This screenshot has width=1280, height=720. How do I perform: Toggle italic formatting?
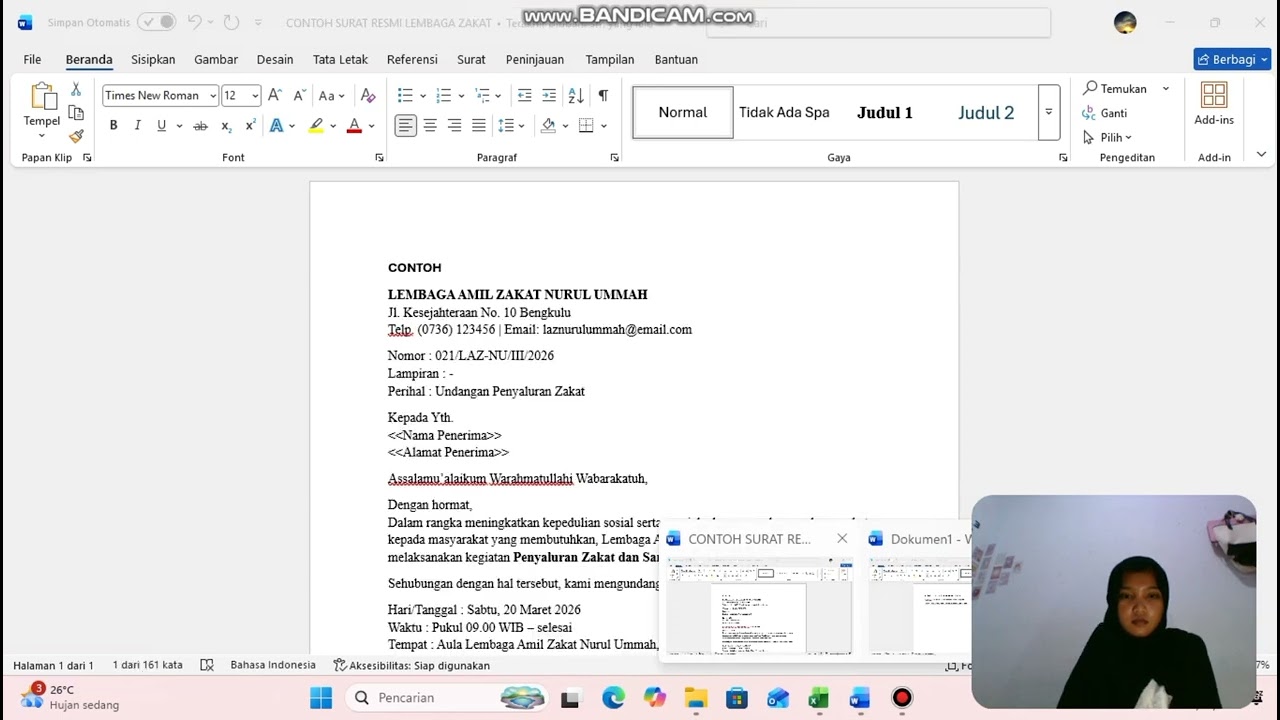coord(137,126)
